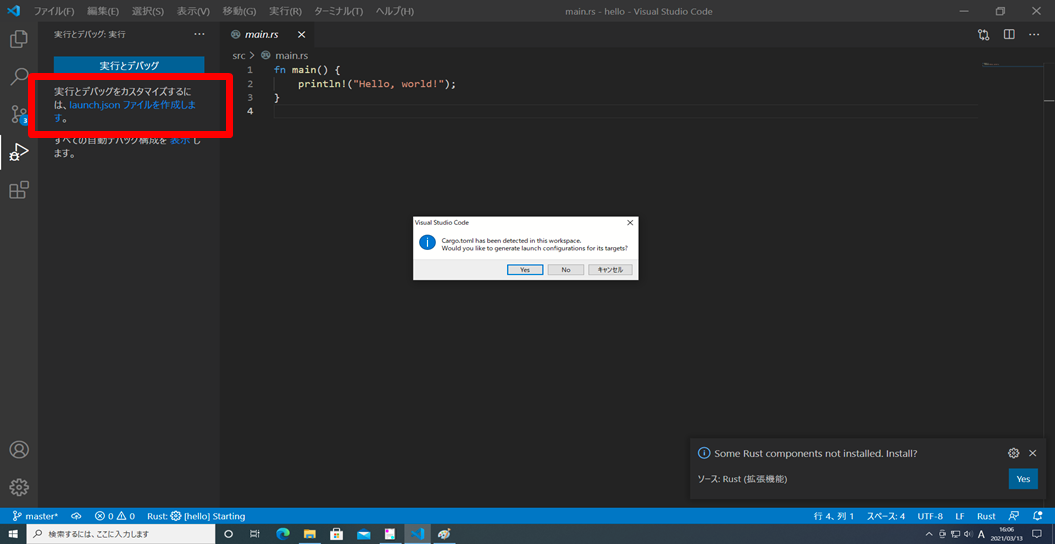1055x544 pixels.
Task: Open the Windows Start button
Action: pos(13,534)
